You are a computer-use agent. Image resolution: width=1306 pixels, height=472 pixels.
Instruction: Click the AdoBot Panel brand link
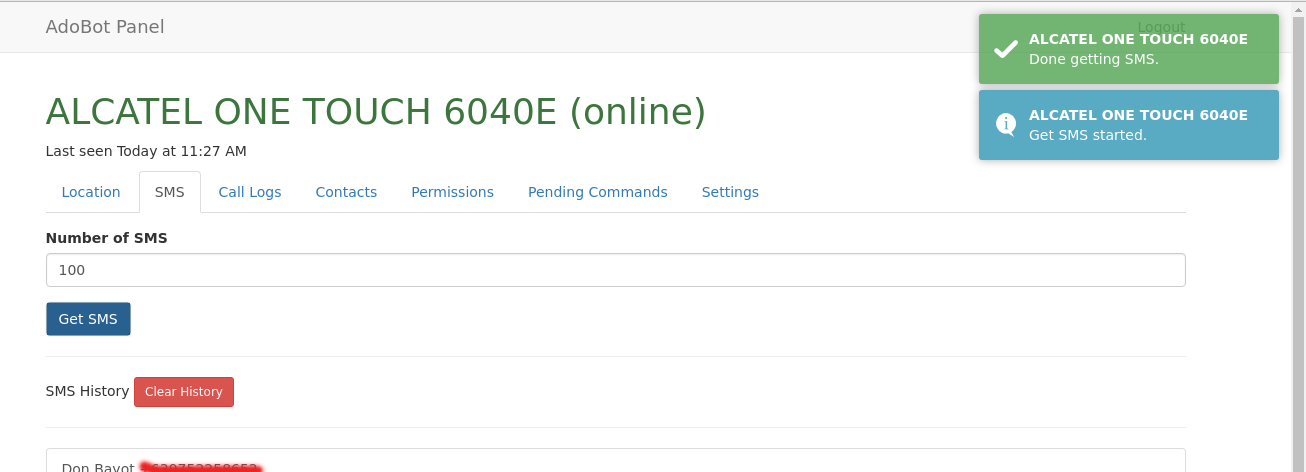tap(105, 27)
